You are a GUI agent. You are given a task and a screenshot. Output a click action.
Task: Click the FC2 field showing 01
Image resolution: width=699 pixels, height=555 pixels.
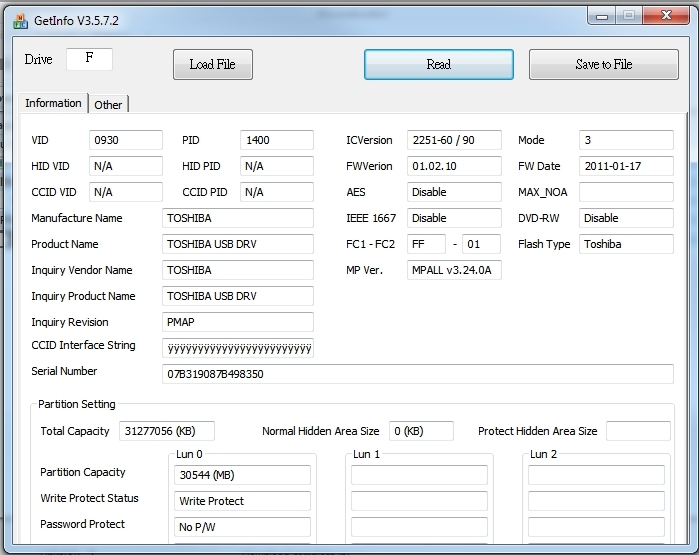[x=481, y=244]
